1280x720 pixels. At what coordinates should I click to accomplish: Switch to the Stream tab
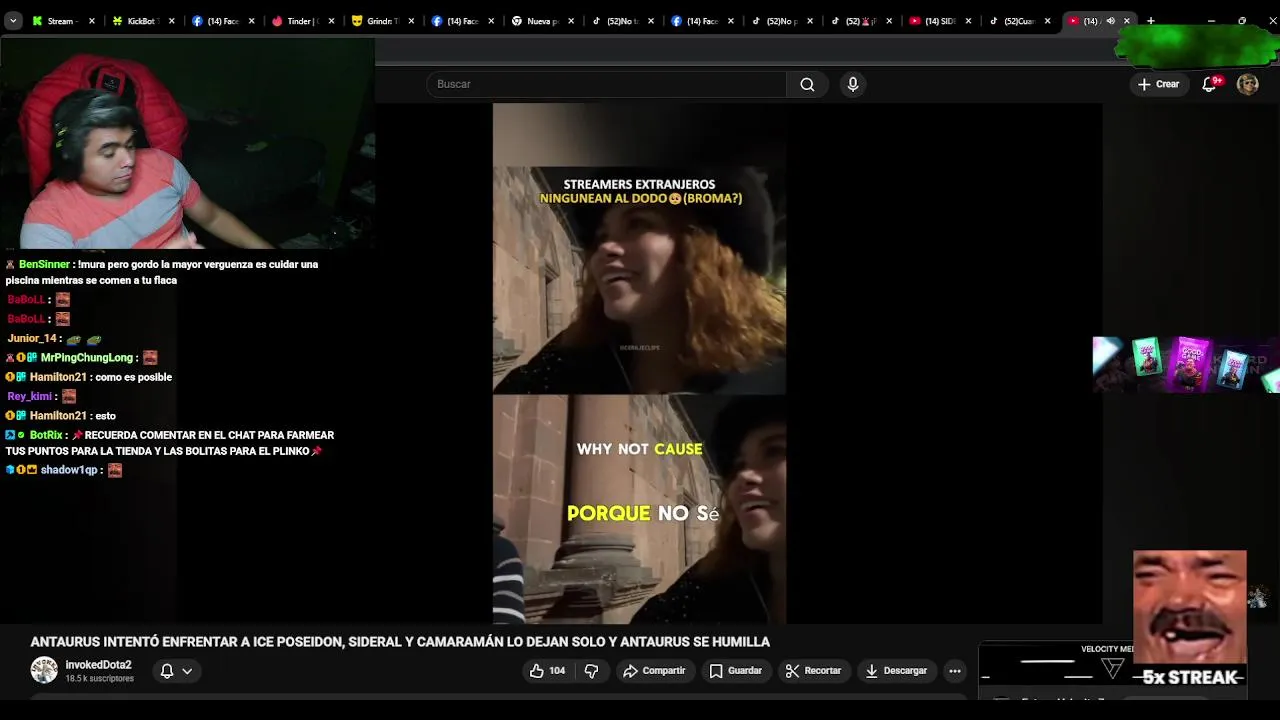[62, 21]
